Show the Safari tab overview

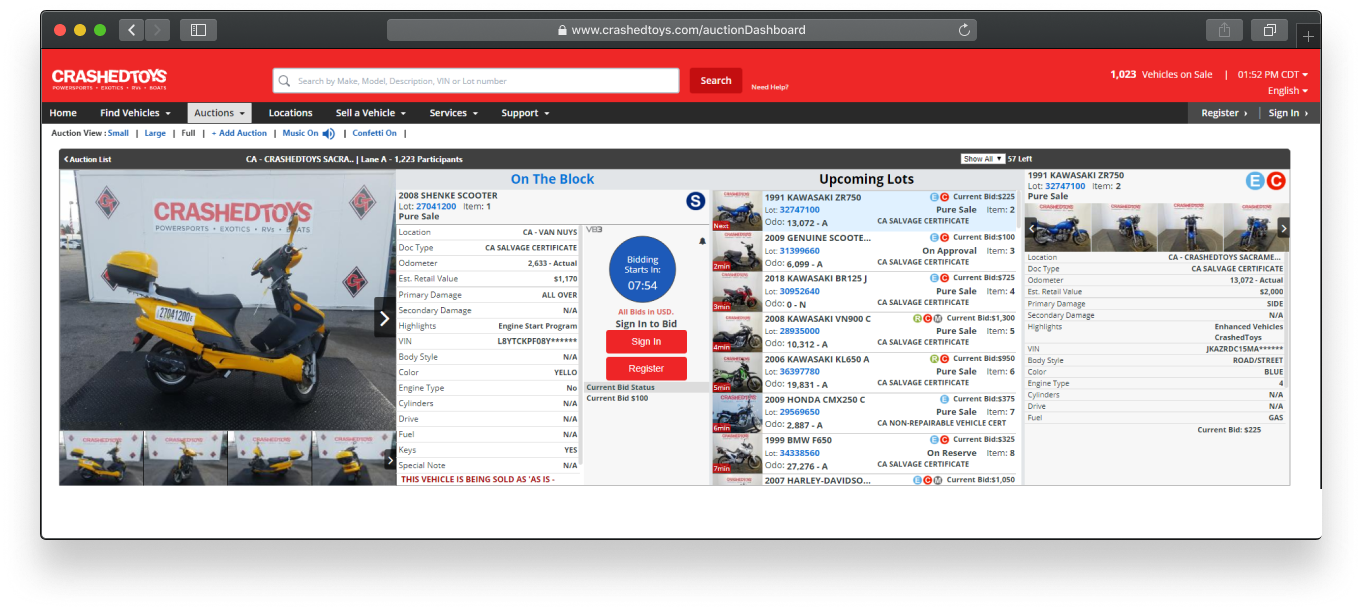click(x=1269, y=30)
